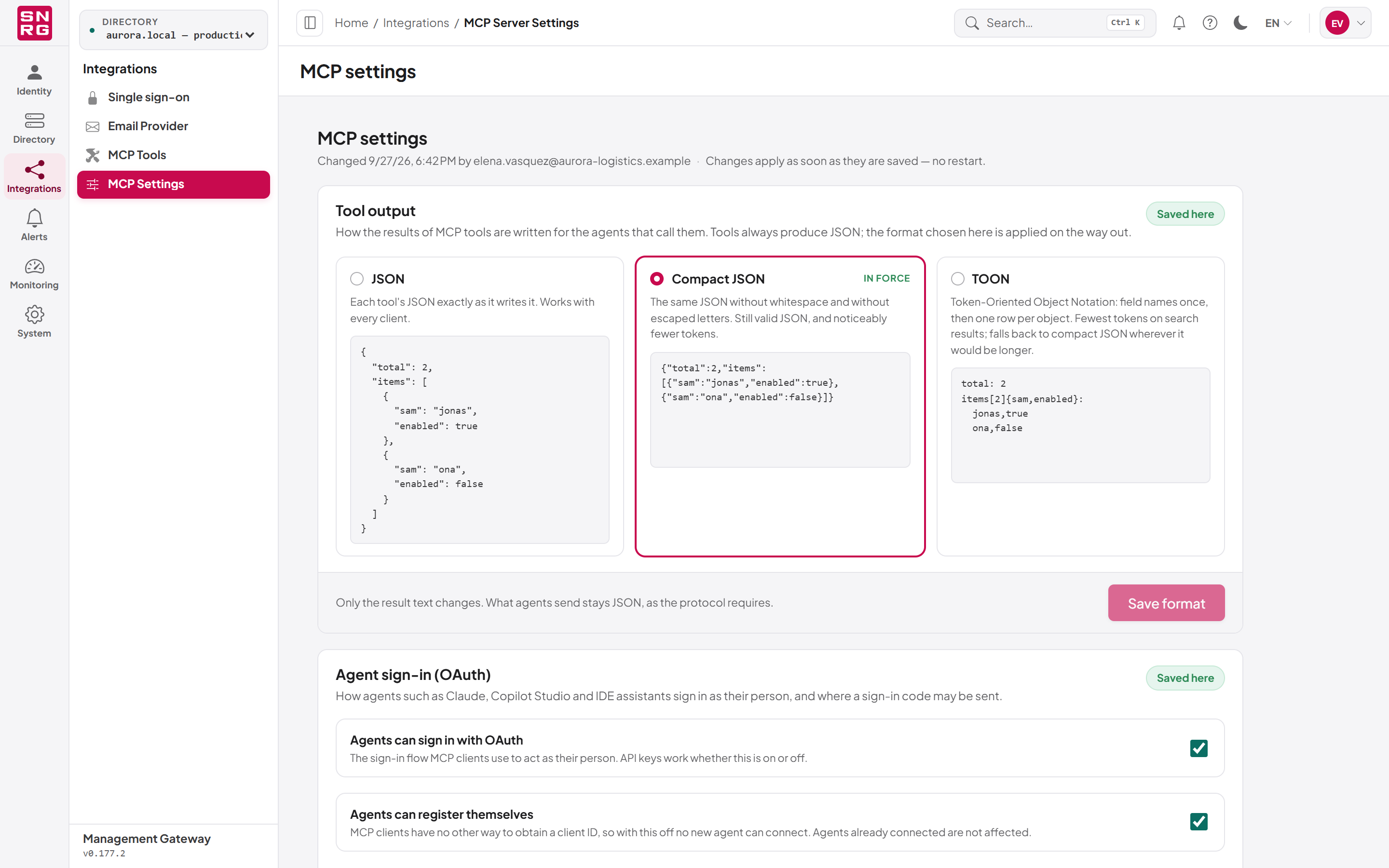Viewport: 1389px width, 868px height.
Task: Select the JSON output format
Action: tap(356, 279)
